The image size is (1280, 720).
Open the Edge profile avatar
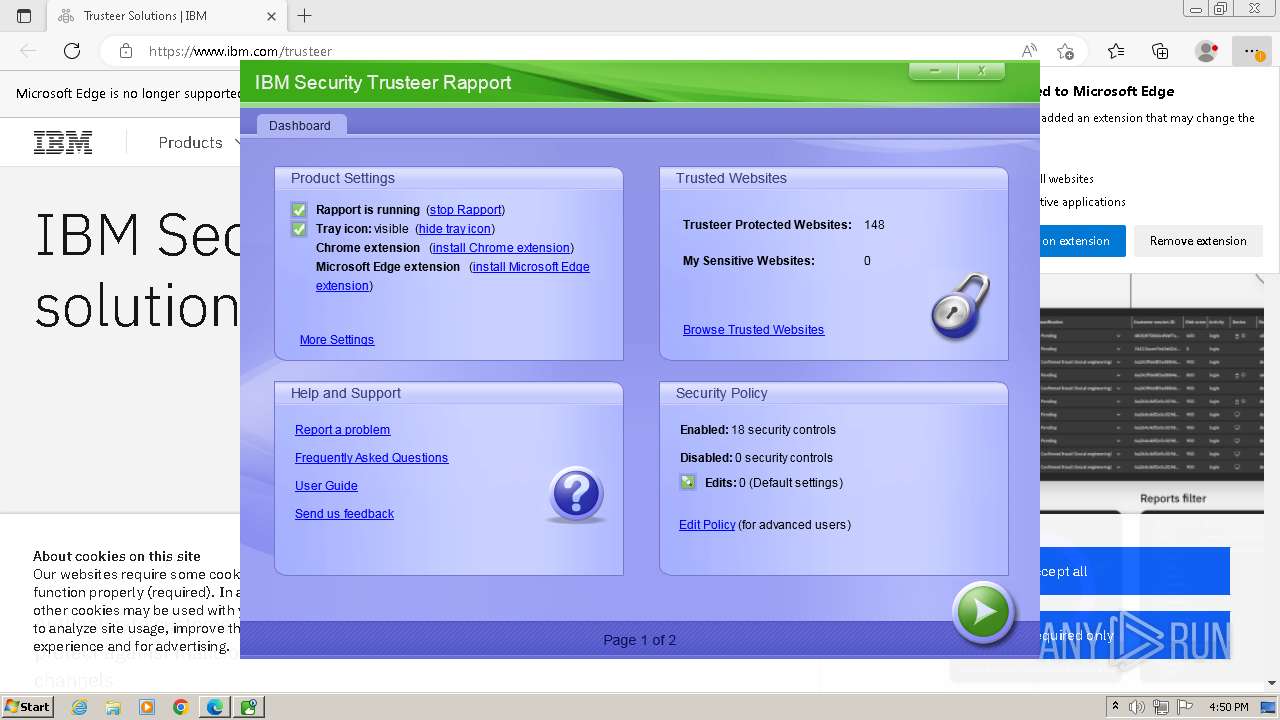(x=1206, y=51)
